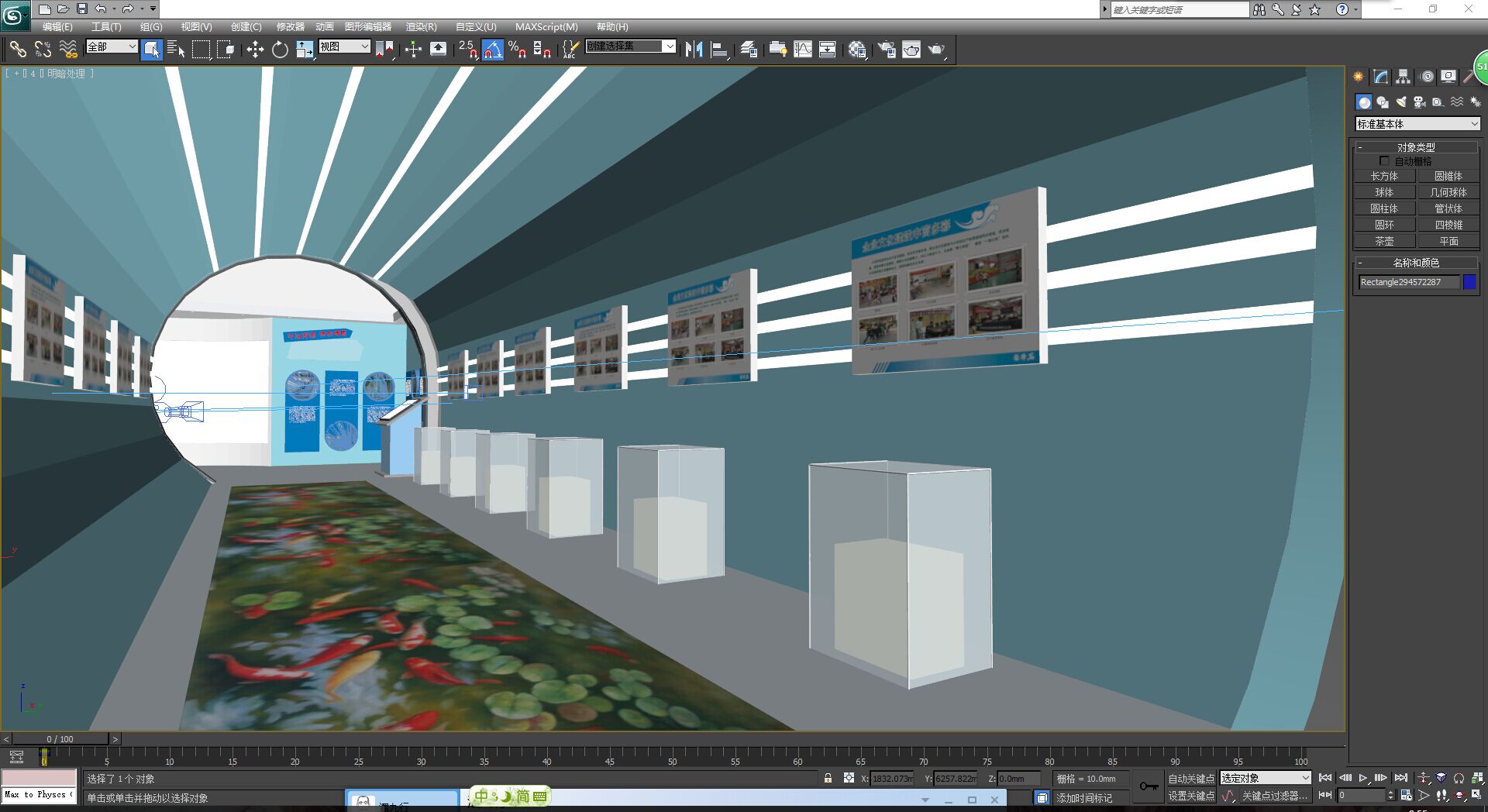Click the 长方体 box button

coord(1384,176)
